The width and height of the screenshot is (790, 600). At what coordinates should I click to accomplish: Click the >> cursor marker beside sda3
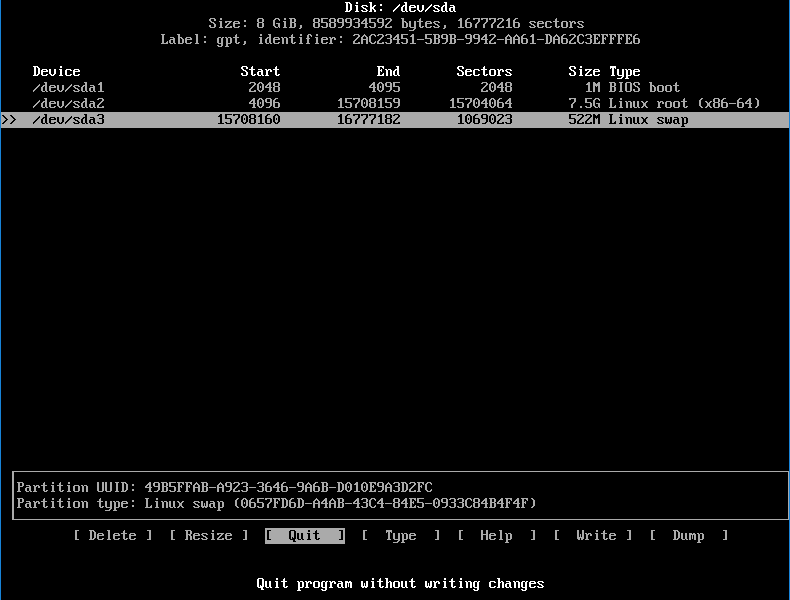(x=9, y=119)
